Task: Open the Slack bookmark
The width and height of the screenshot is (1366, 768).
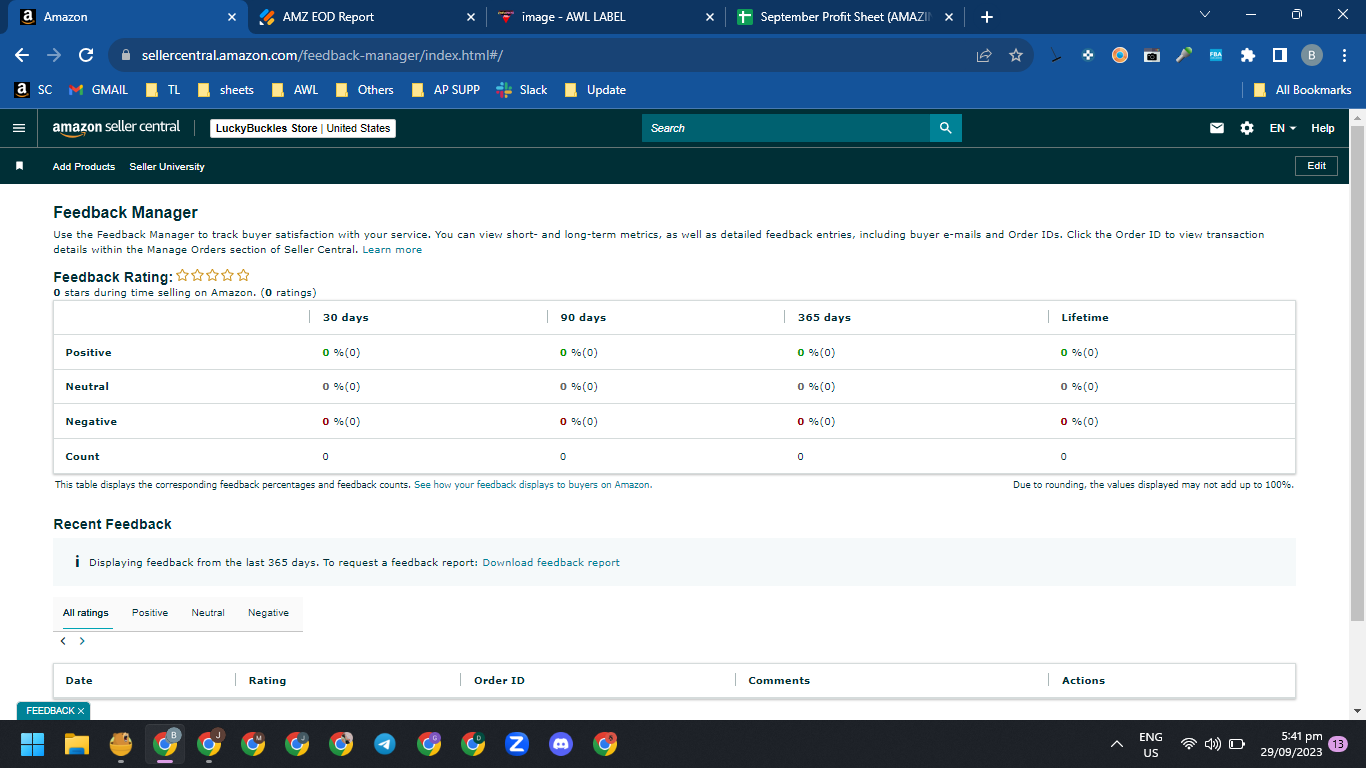Action: click(x=522, y=90)
